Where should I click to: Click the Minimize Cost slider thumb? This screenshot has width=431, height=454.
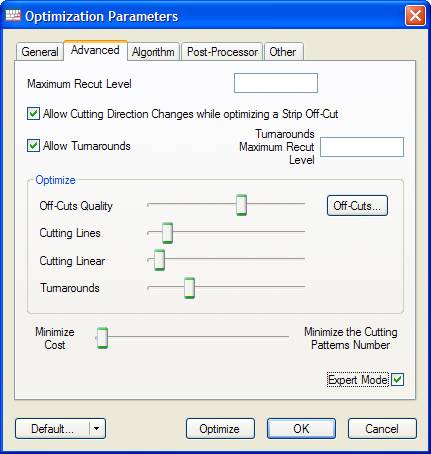[102, 338]
